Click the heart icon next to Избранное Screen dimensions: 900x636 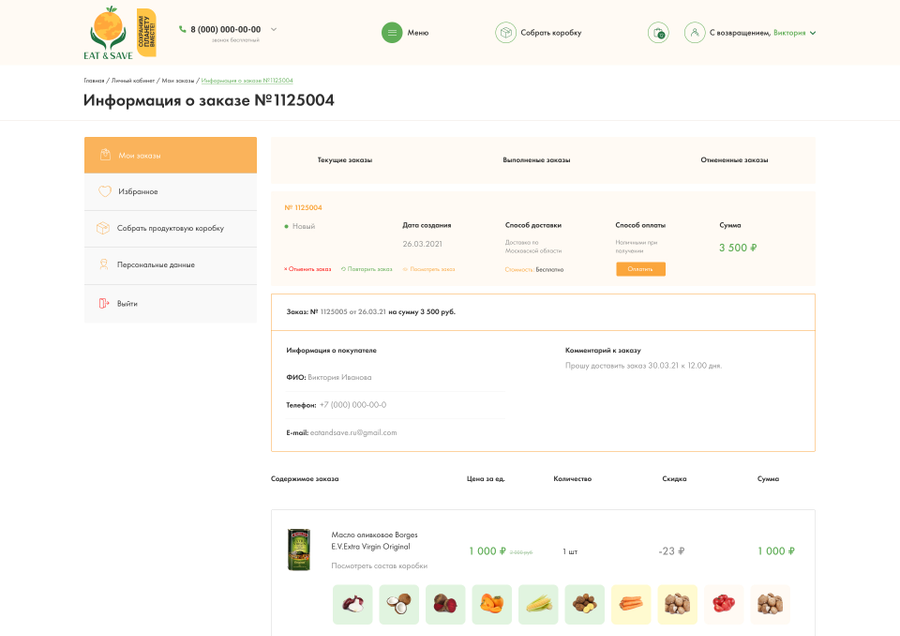pyautogui.click(x=104, y=191)
